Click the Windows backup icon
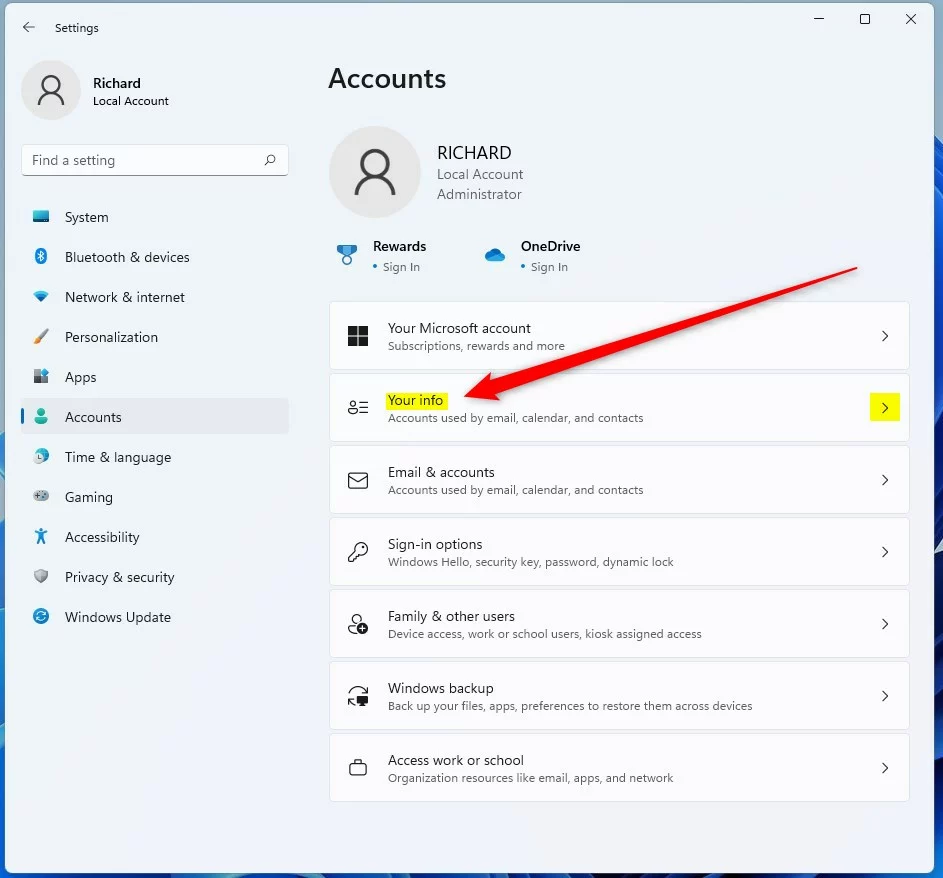 357,696
